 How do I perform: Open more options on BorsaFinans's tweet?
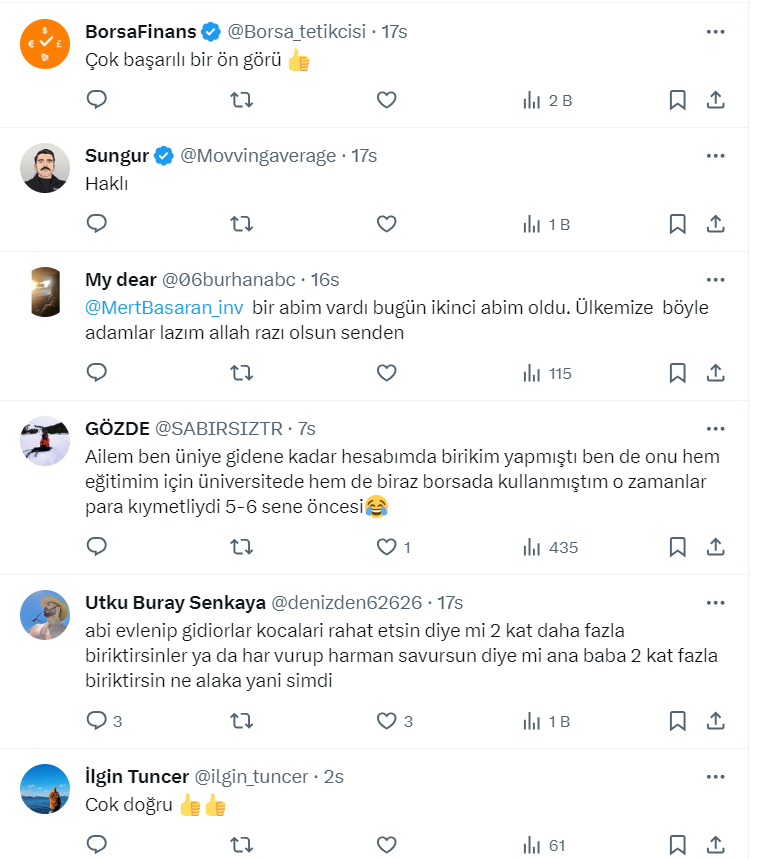(716, 32)
